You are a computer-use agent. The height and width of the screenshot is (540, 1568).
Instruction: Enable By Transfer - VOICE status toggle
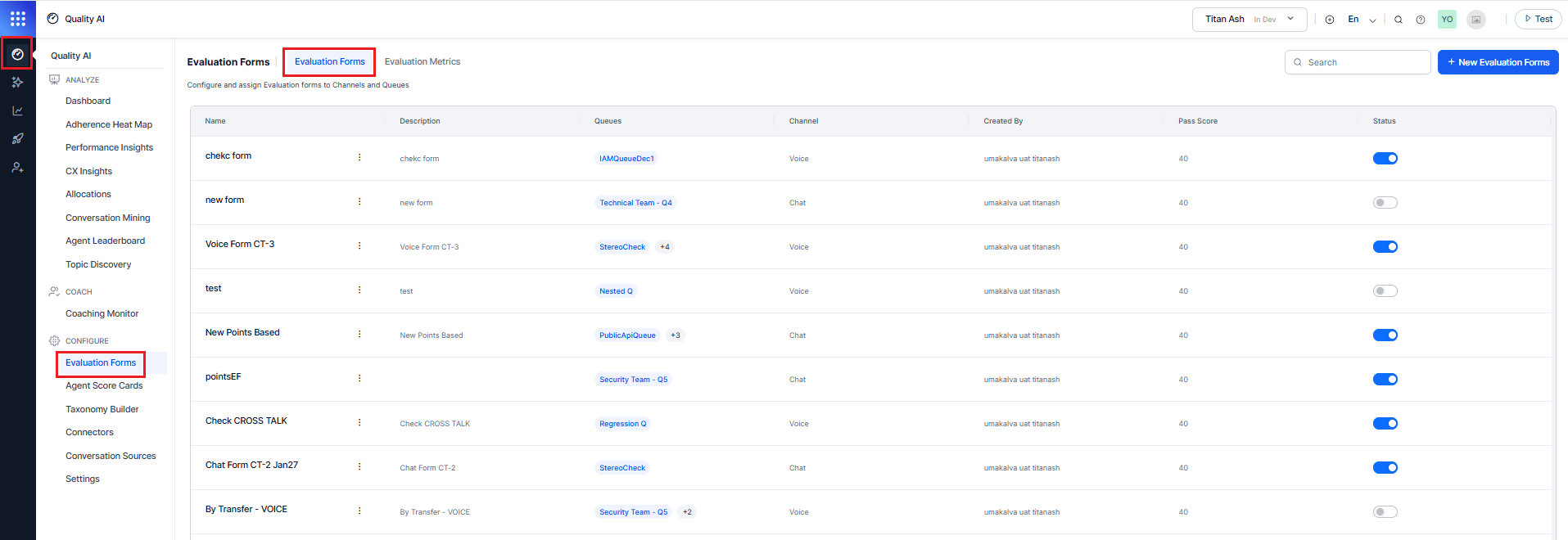tap(1385, 512)
